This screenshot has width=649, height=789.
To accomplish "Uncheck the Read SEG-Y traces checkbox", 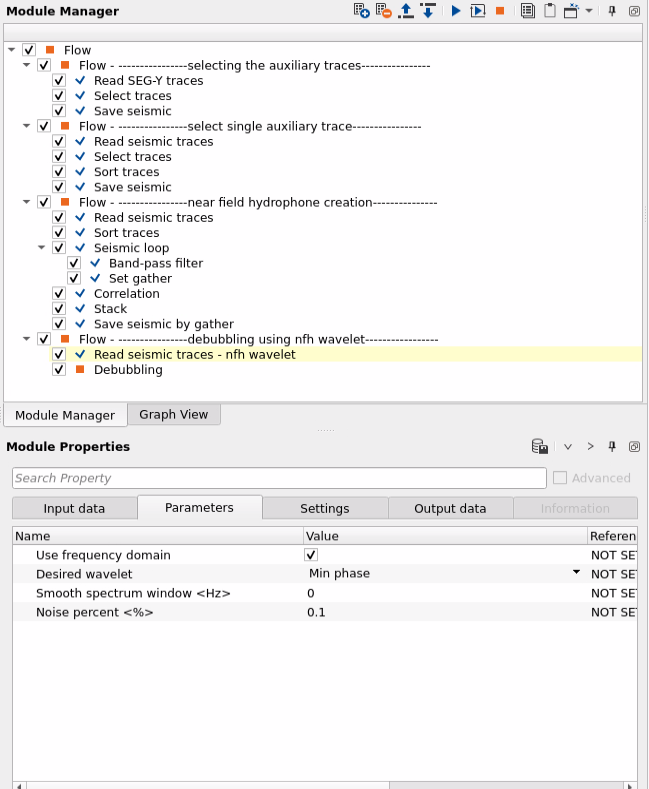I will pos(59,80).
